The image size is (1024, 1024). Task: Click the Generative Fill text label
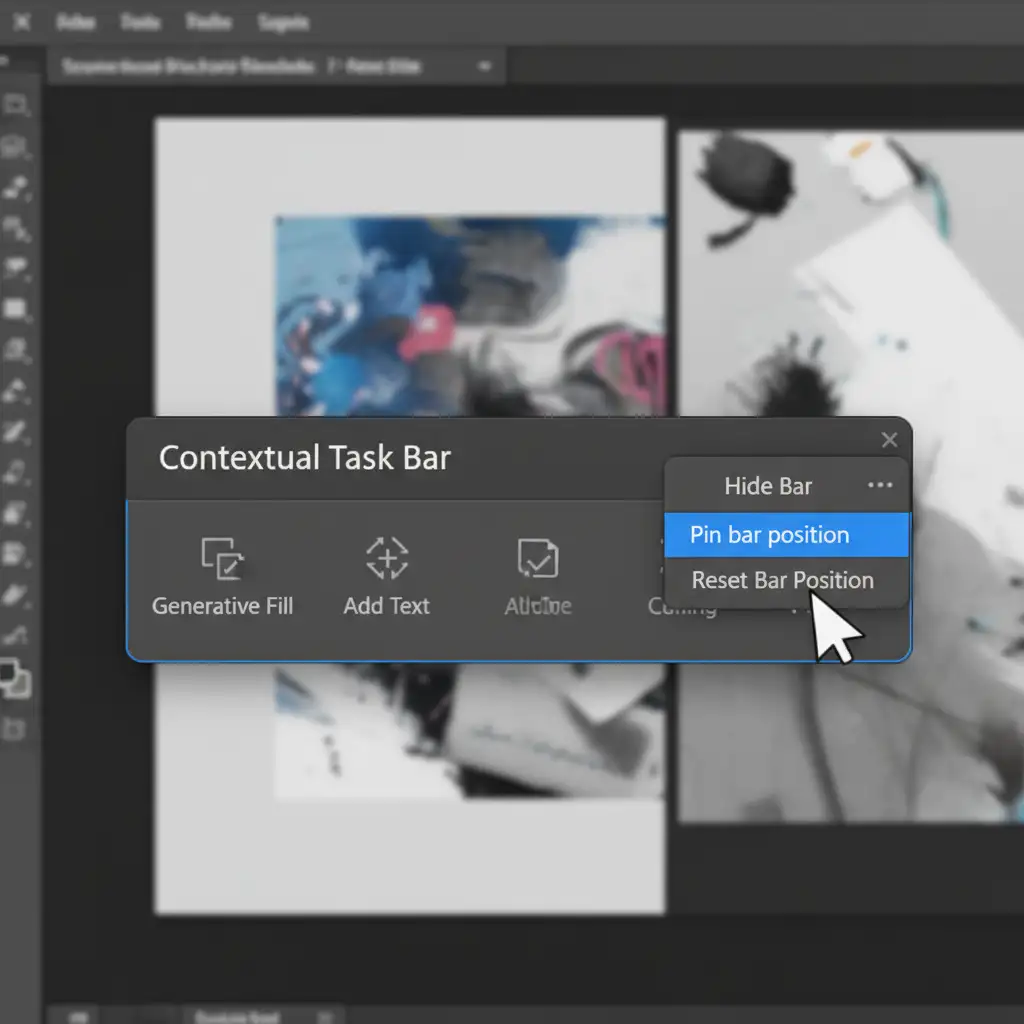[x=222, y=606]
